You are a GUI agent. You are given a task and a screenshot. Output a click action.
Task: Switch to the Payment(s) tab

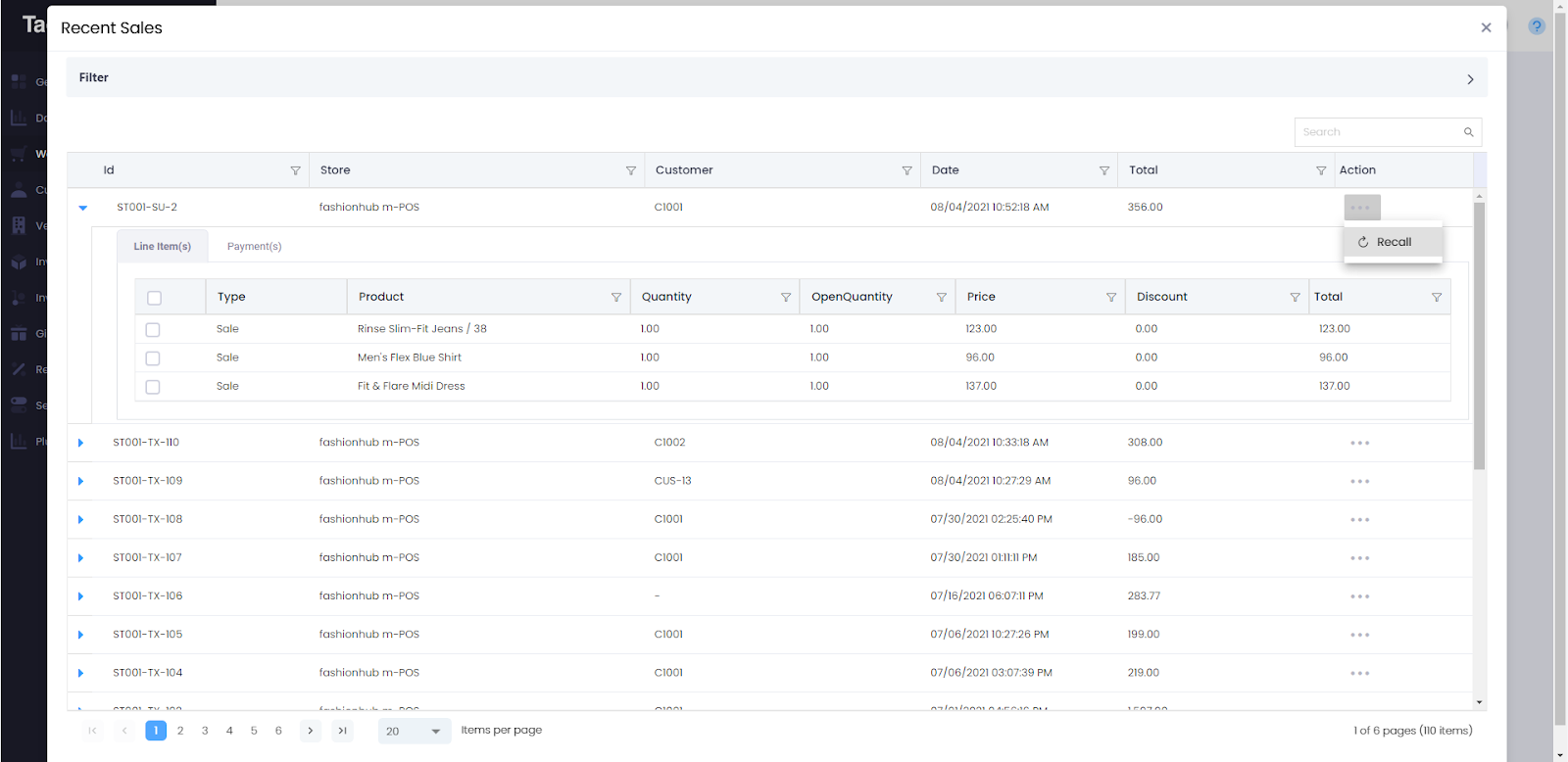pos(254,247)
